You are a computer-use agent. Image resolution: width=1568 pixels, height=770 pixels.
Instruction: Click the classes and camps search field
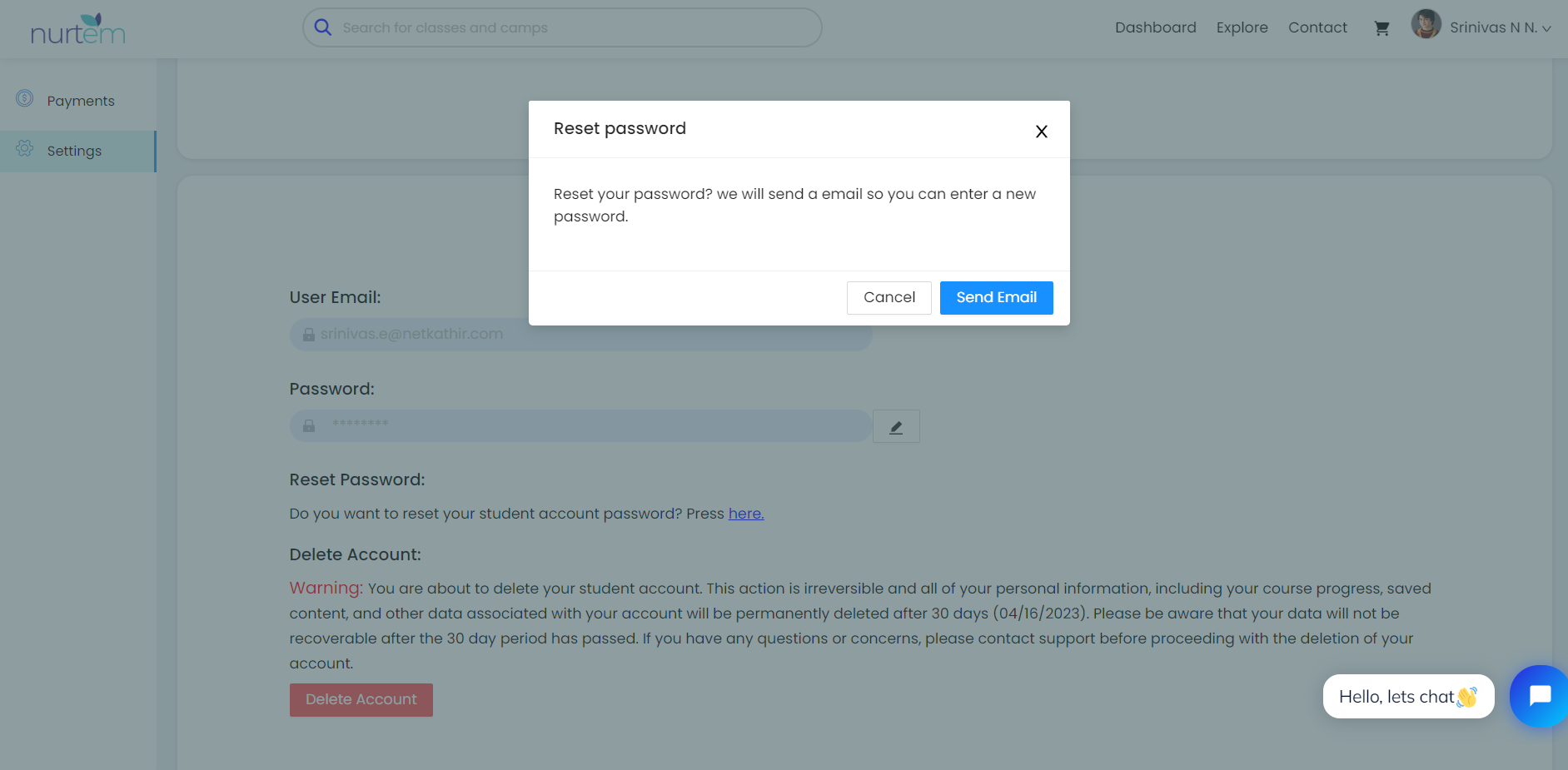point(575,27)
